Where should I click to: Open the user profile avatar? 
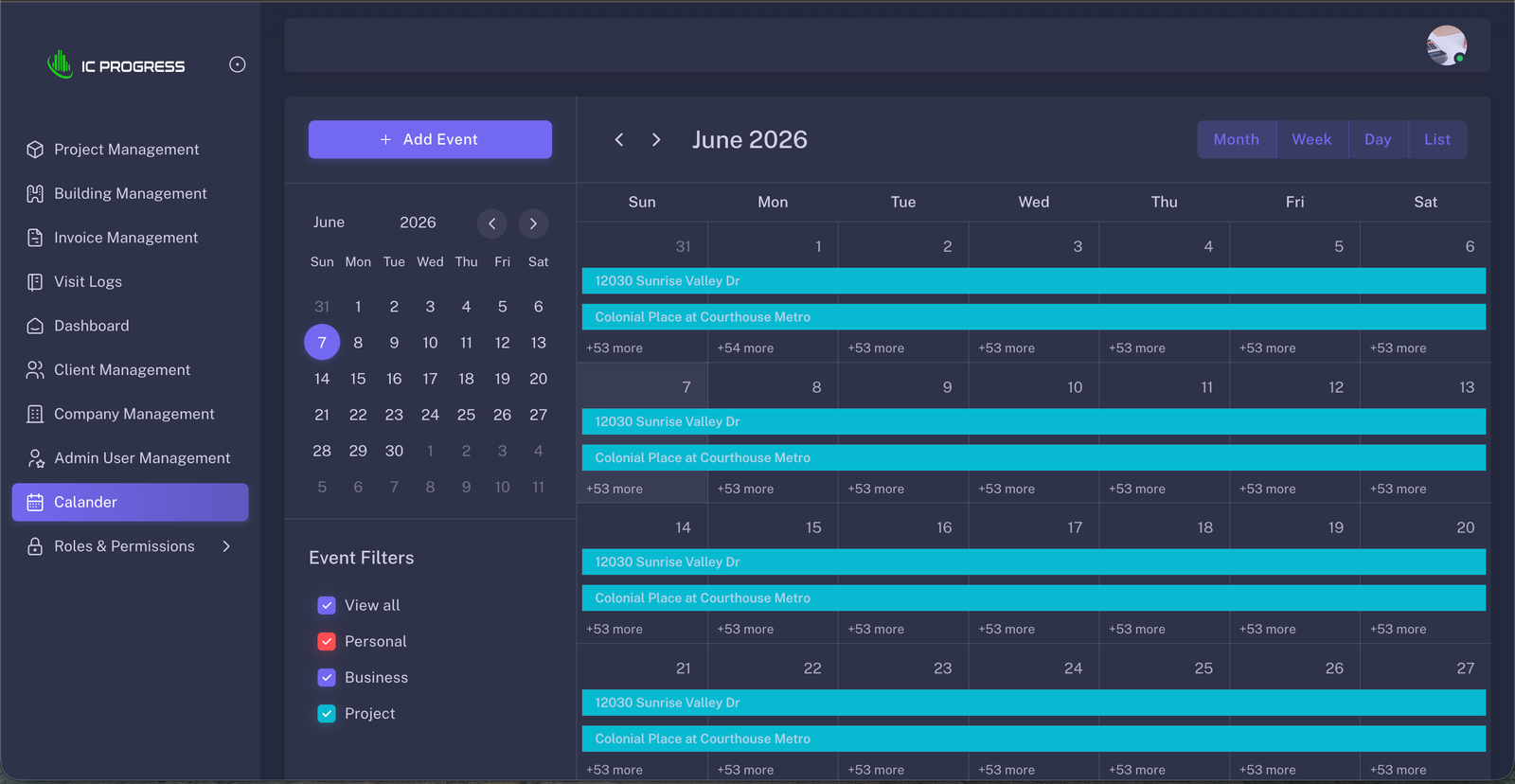(1447, 45)
